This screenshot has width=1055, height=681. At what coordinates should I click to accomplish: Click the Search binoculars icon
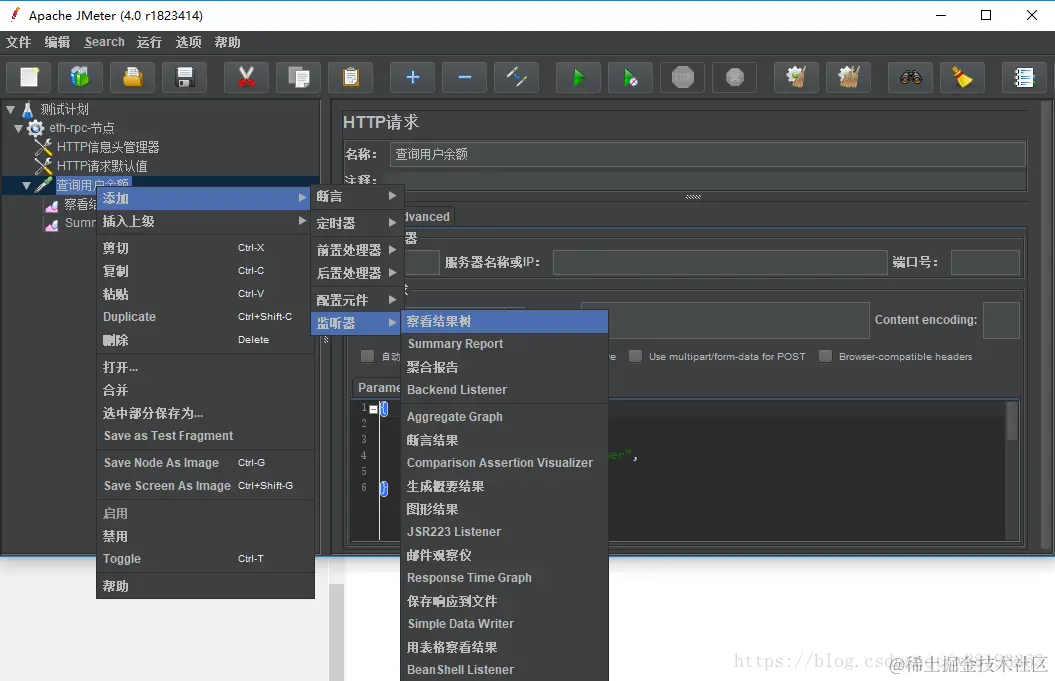click(x=910, y=77)
